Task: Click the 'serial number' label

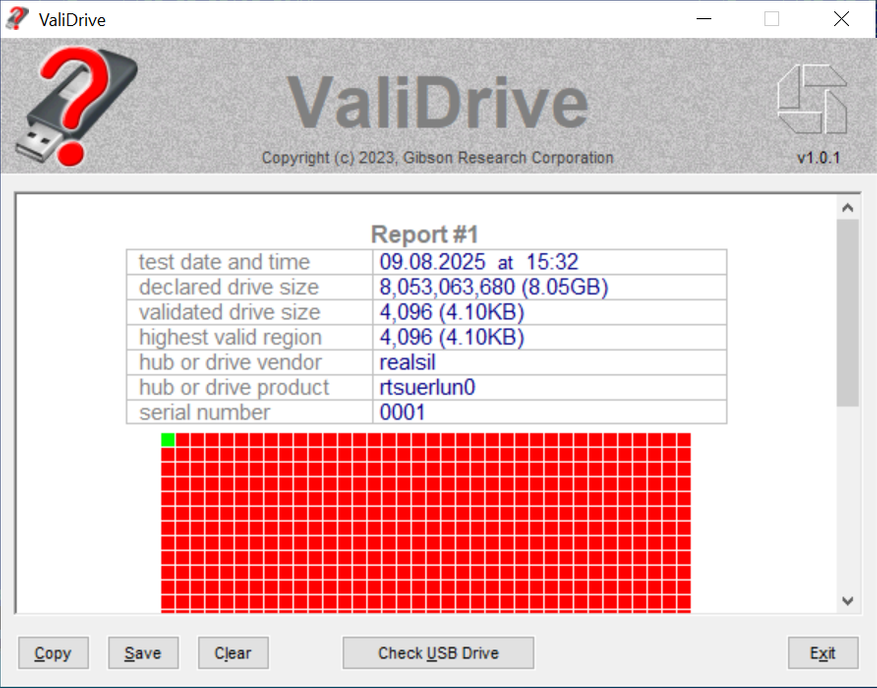Action: (205, 412)
